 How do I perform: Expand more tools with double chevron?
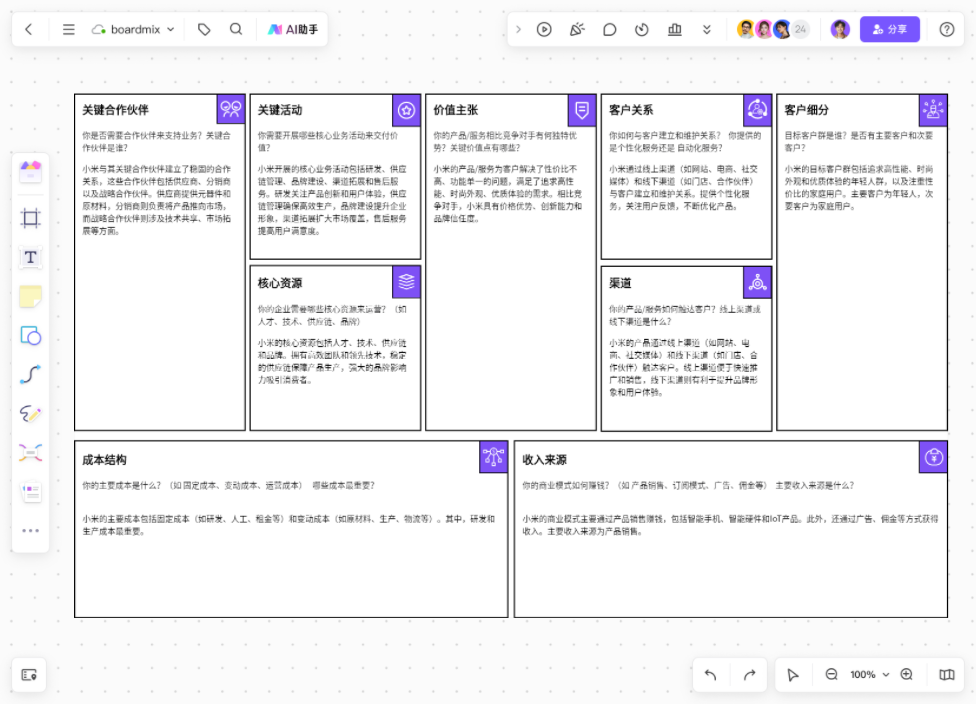coord(706,29)
